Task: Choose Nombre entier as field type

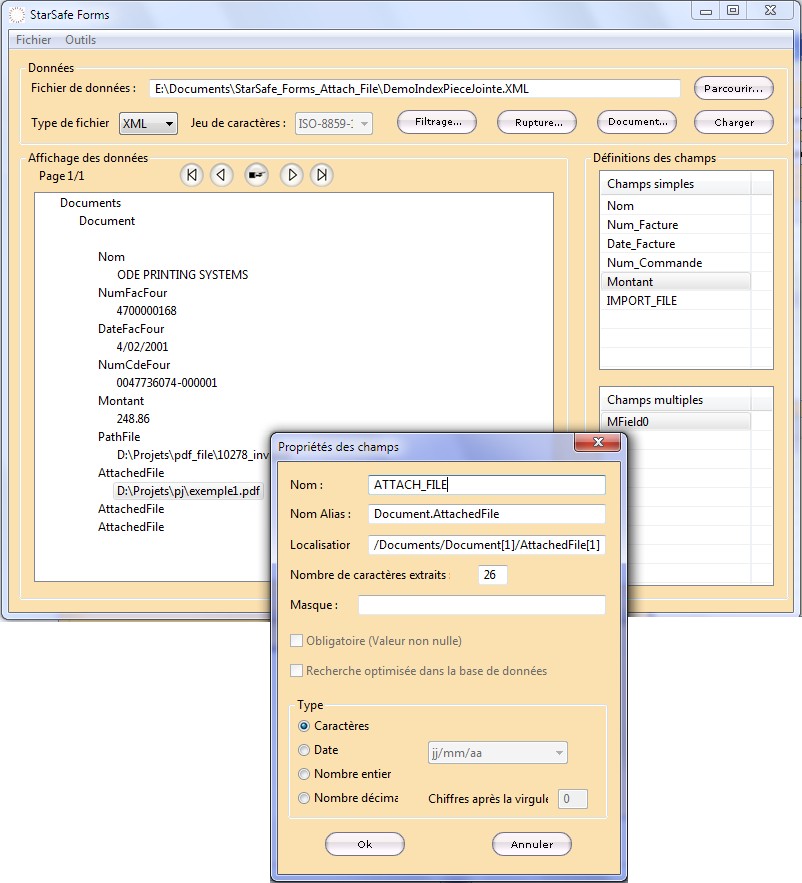Action: [x=304, y=774]
